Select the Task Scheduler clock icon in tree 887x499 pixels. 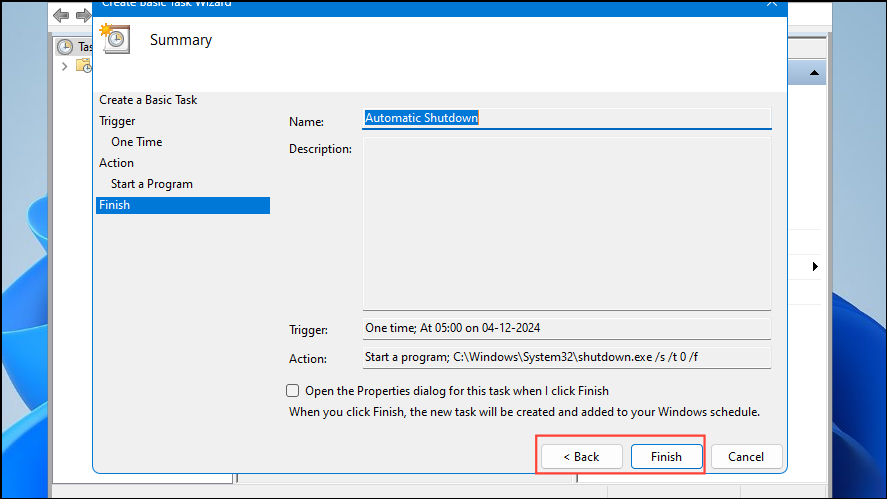click(x=65, y=46)
